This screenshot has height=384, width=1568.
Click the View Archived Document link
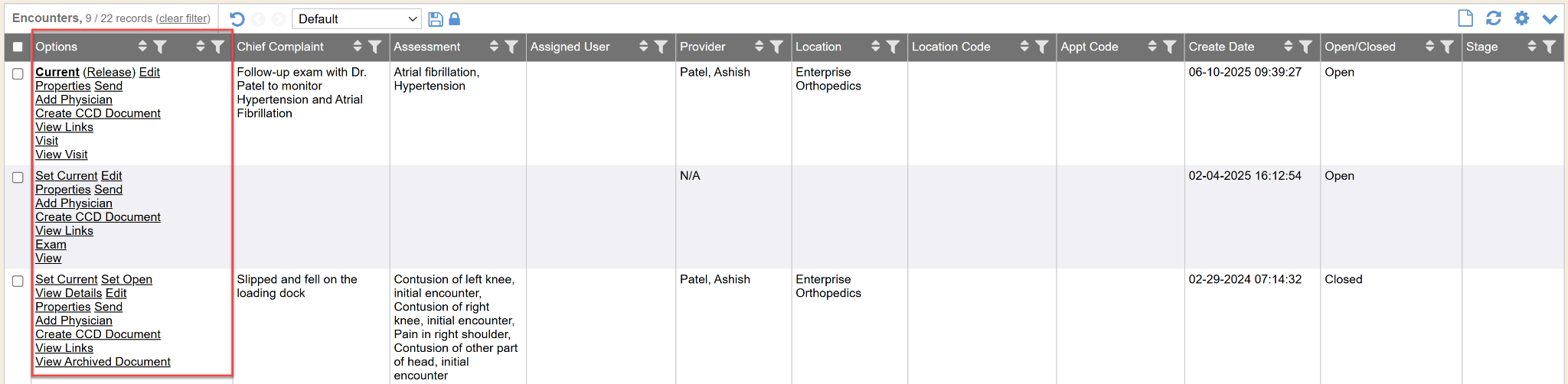[x=103, y=362]
